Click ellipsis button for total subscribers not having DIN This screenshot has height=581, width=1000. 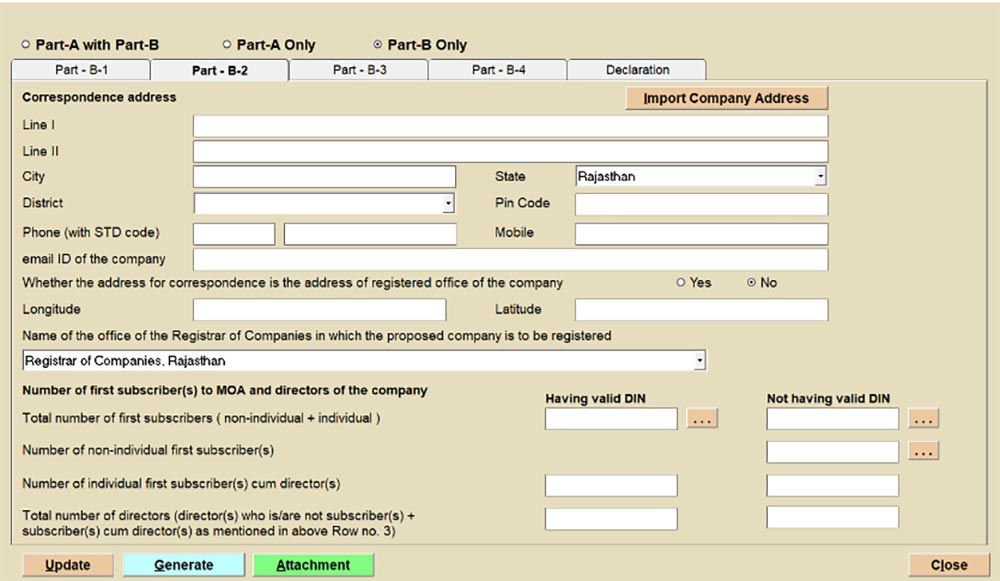(x=924, y=419)
